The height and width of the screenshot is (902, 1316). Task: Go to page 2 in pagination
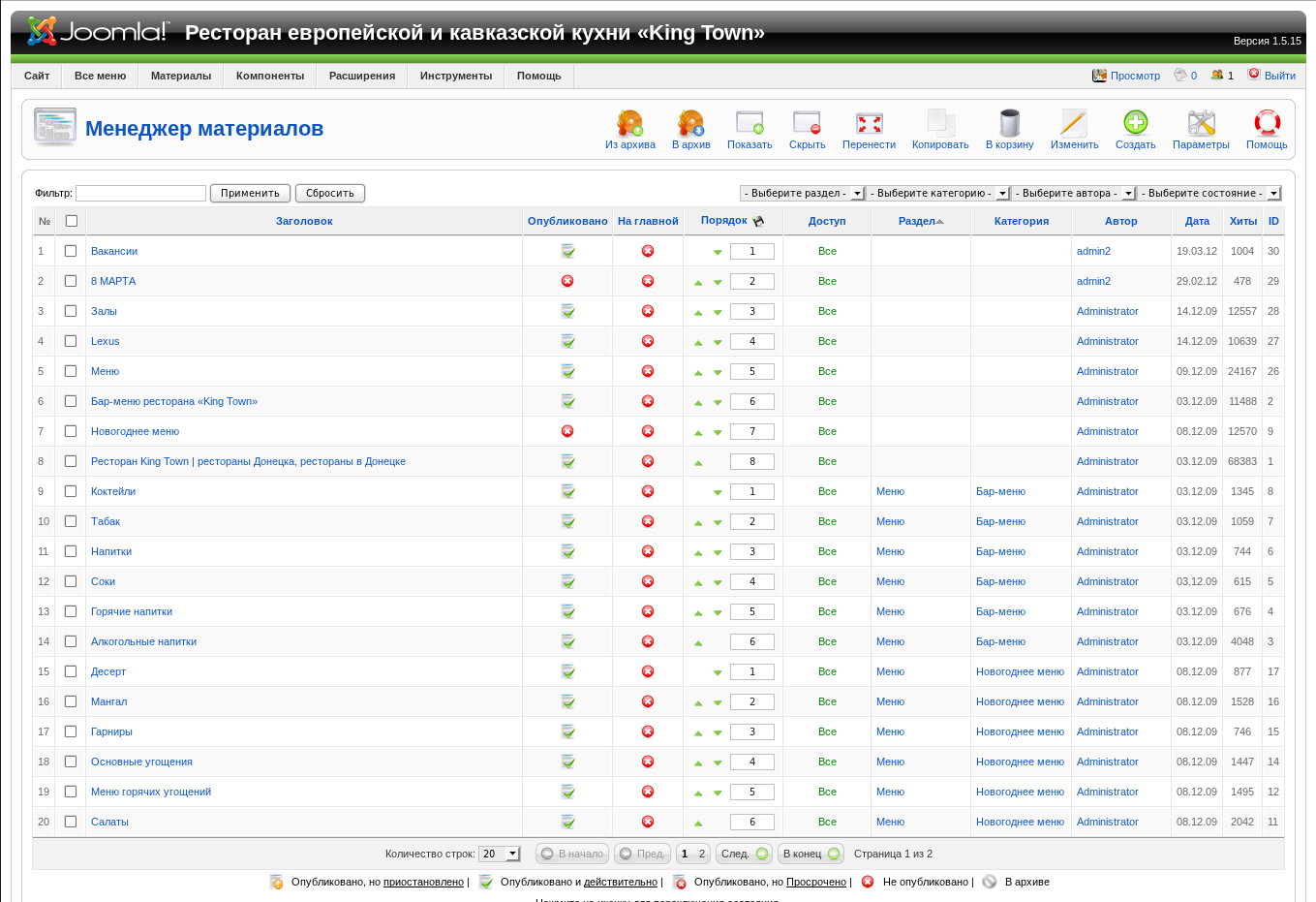(x=702, y=854)
